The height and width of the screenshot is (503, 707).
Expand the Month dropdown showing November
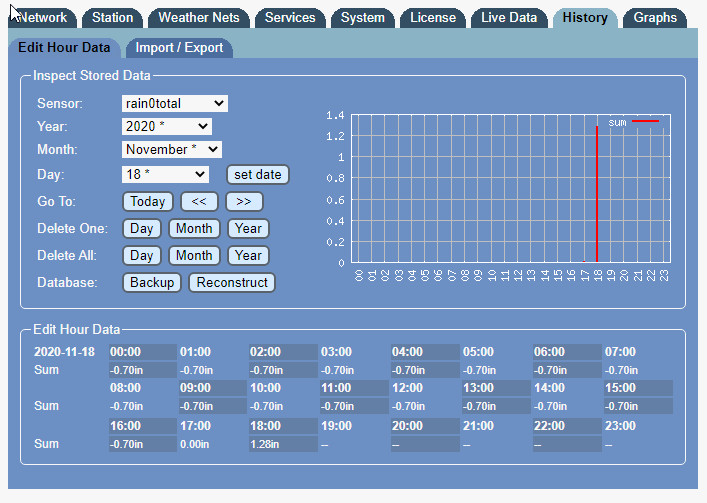[171, 150]
